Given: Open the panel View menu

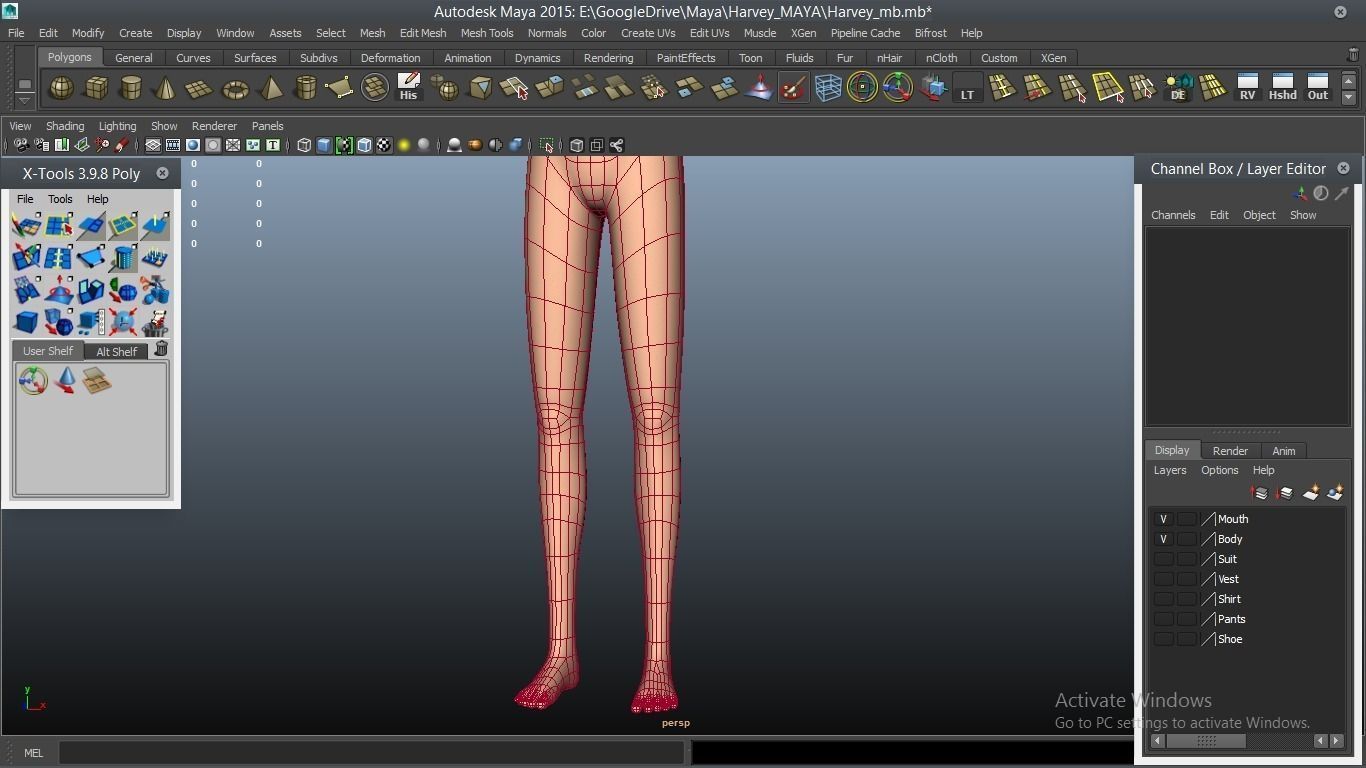Looking at the screenshot, I should pyautogui.click(x=20, y=126).
